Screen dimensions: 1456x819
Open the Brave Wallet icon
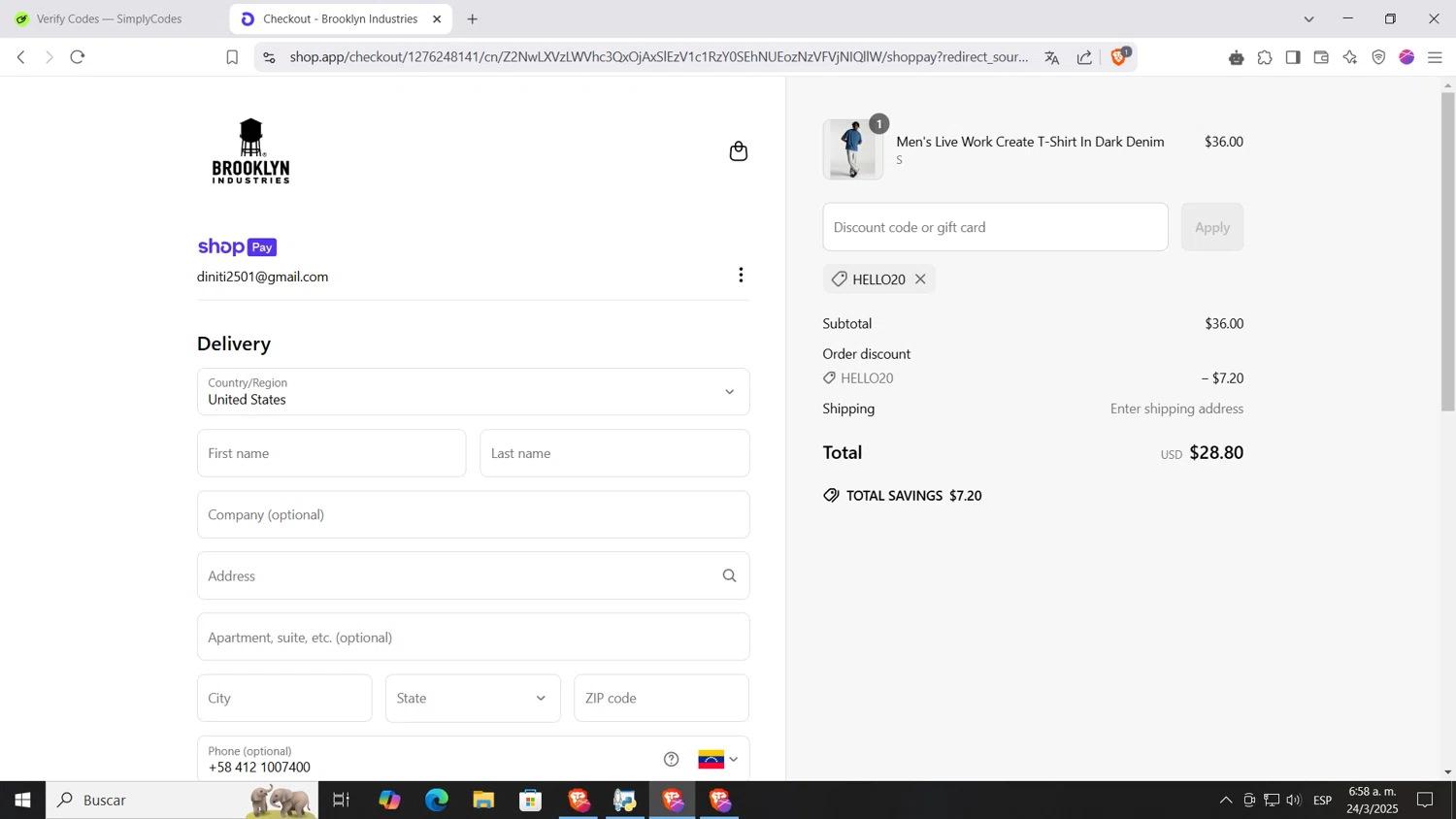1321,57
